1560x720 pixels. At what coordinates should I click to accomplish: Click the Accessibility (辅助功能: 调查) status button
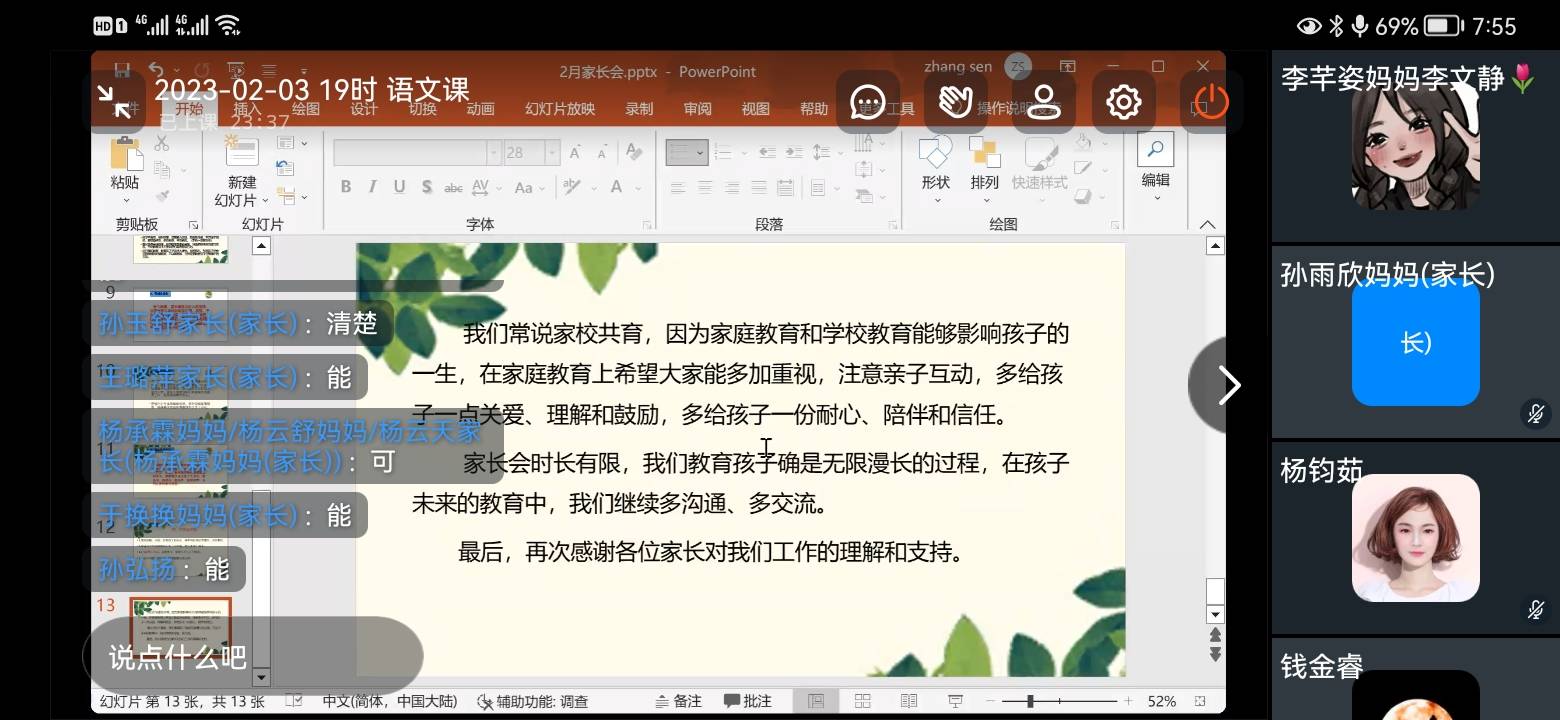(x=533, y=701)
